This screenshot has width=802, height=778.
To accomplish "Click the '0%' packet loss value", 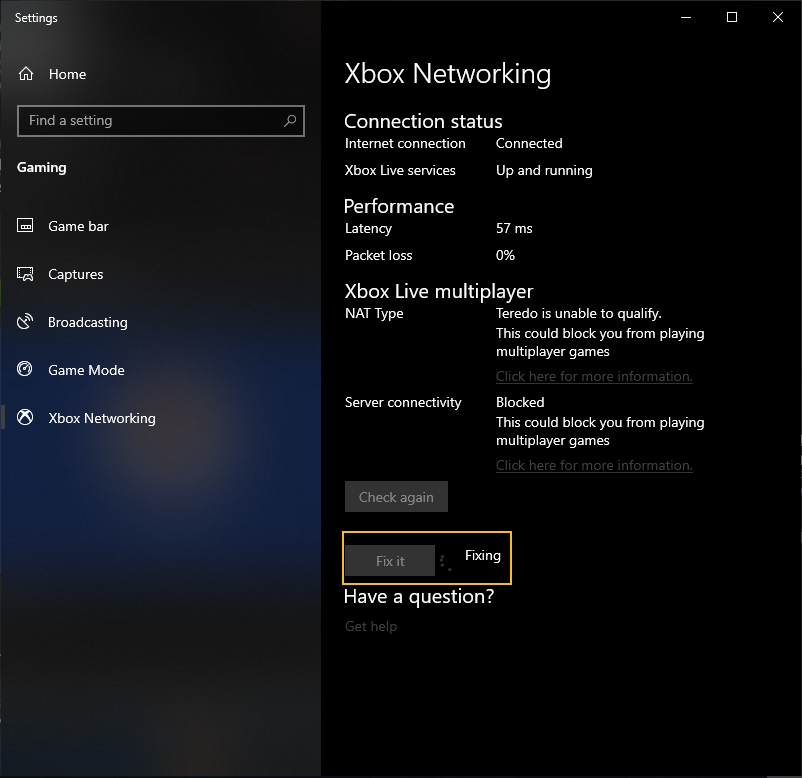I will [x=505, y=255].
